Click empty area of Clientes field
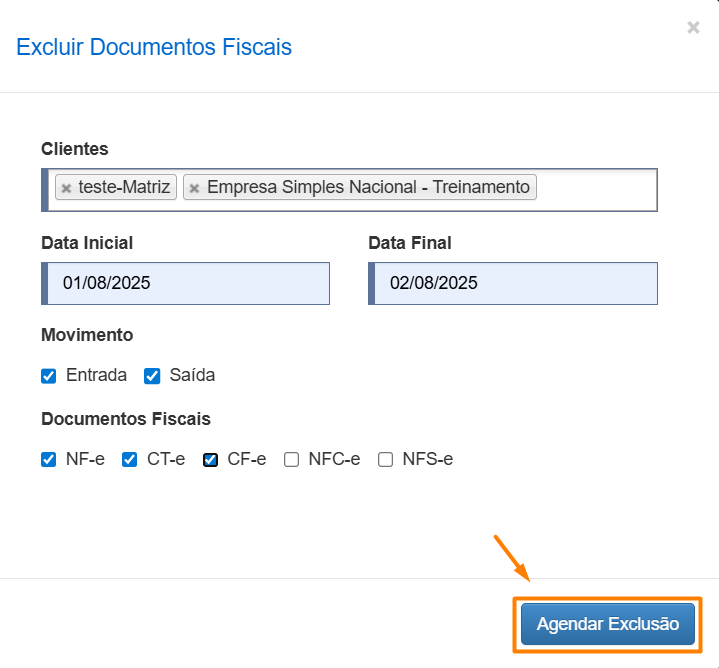This screenshot has height=668, width=719. [x=595, y=189]
